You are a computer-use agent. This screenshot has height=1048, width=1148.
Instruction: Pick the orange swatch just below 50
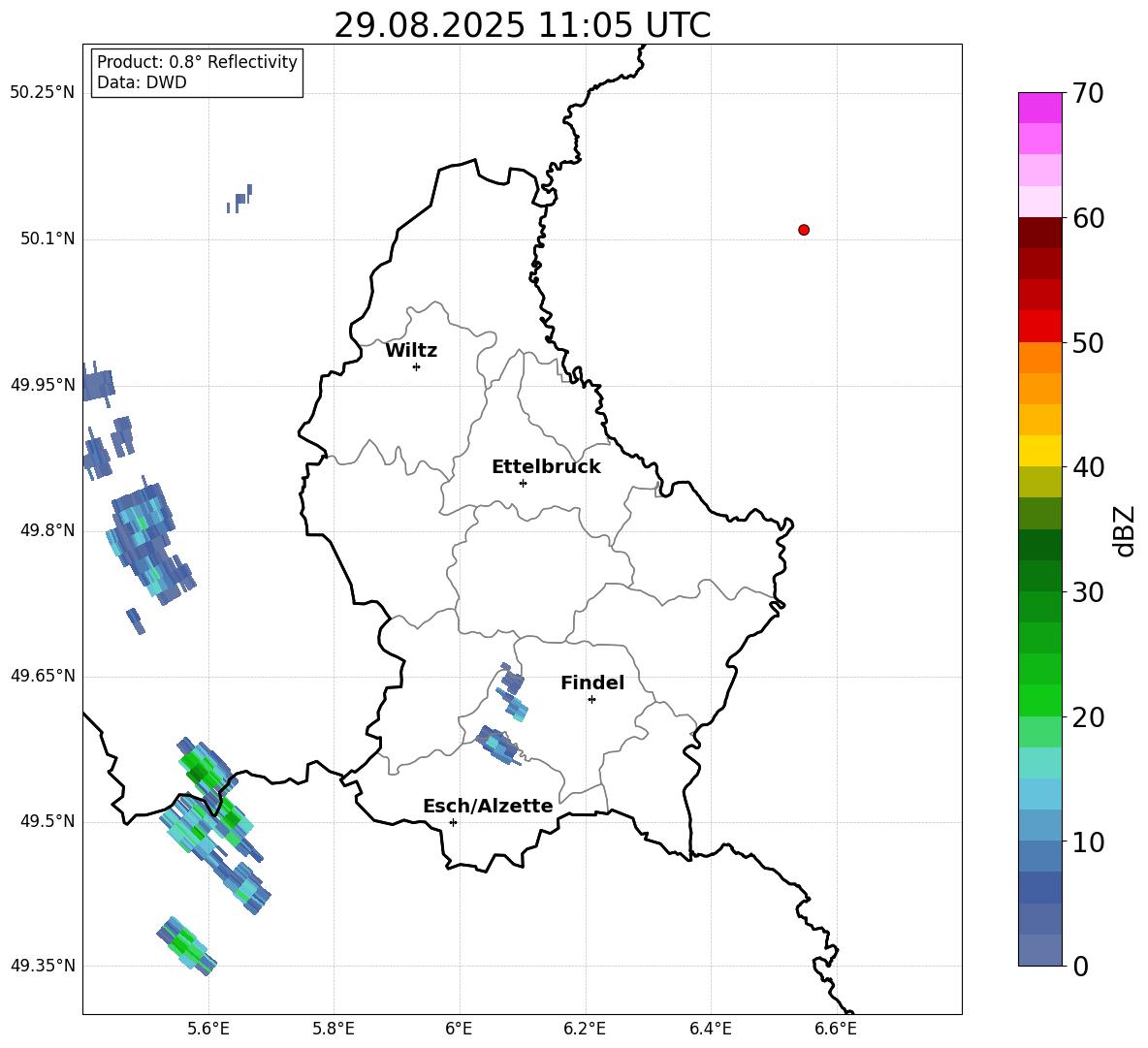[1040, 357]
